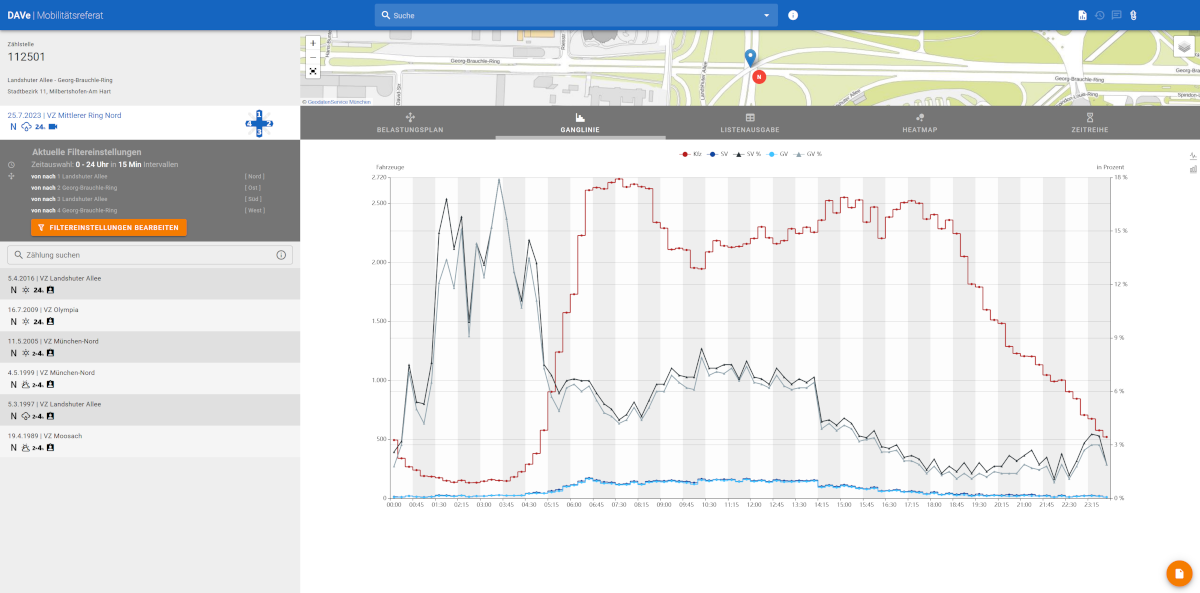Zoom in on the map
Screen dimensions: 1200x593
click(313, 43)
